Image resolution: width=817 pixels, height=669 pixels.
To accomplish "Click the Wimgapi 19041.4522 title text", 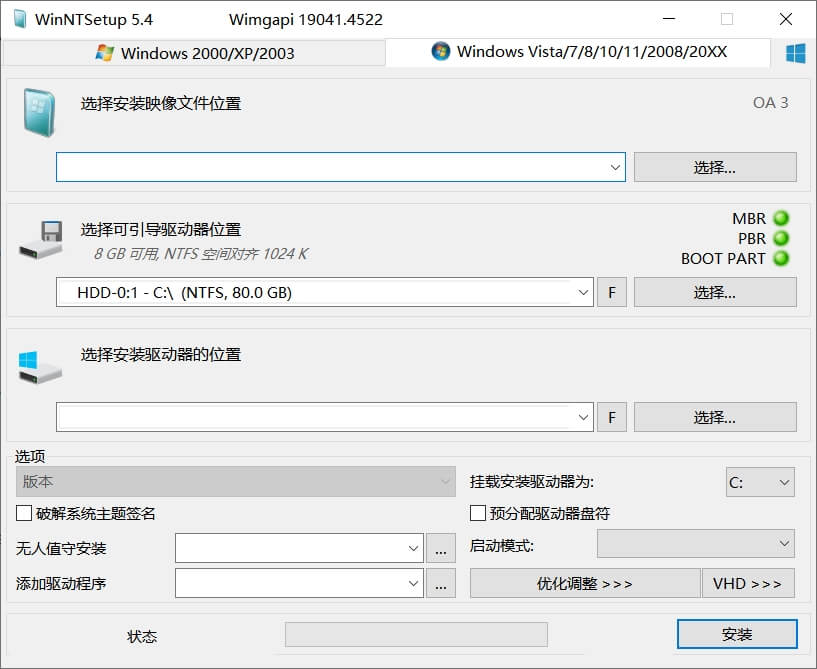I will [306, 20].
